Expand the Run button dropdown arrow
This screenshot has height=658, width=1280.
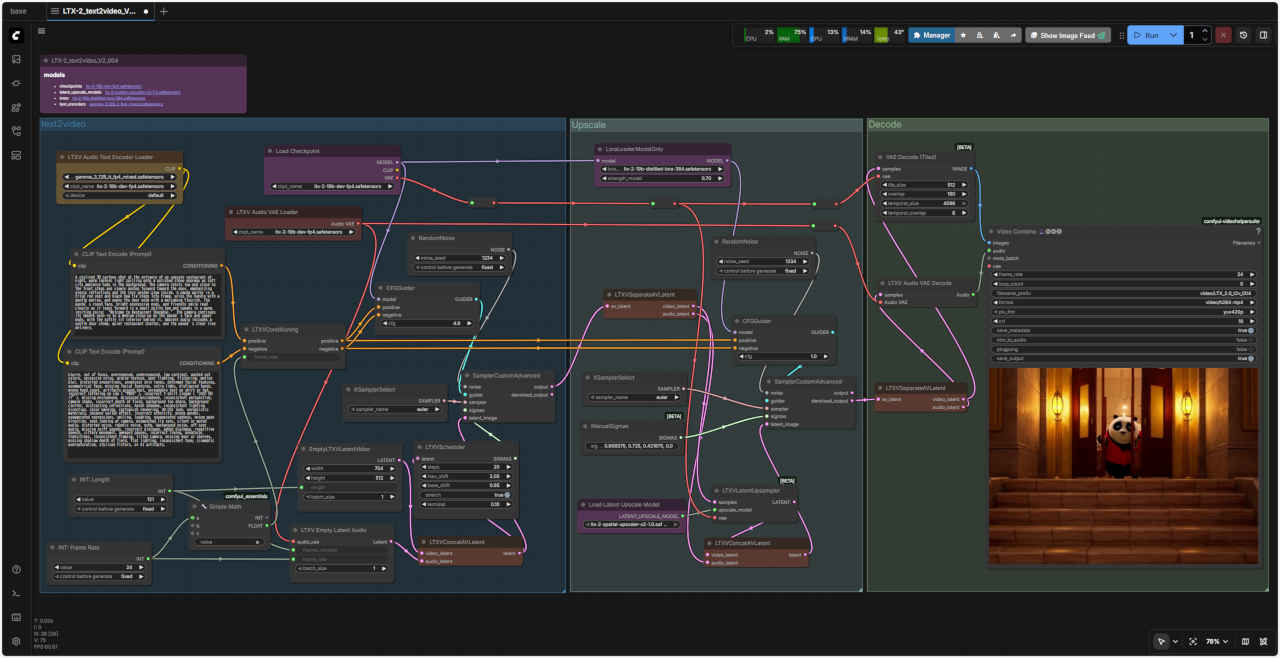(x=1174, y=35)
